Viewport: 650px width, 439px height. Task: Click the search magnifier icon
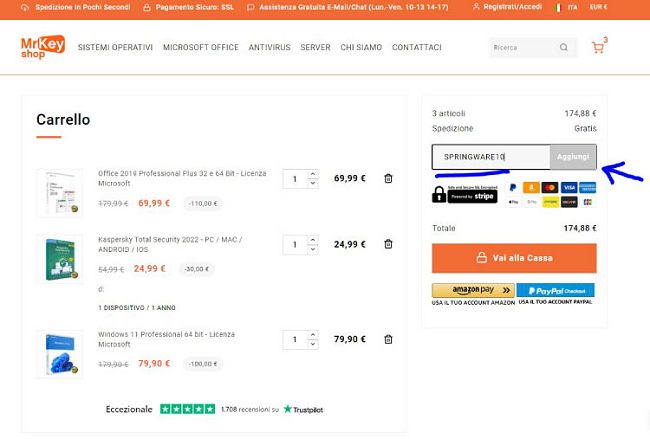click(564, 47)
